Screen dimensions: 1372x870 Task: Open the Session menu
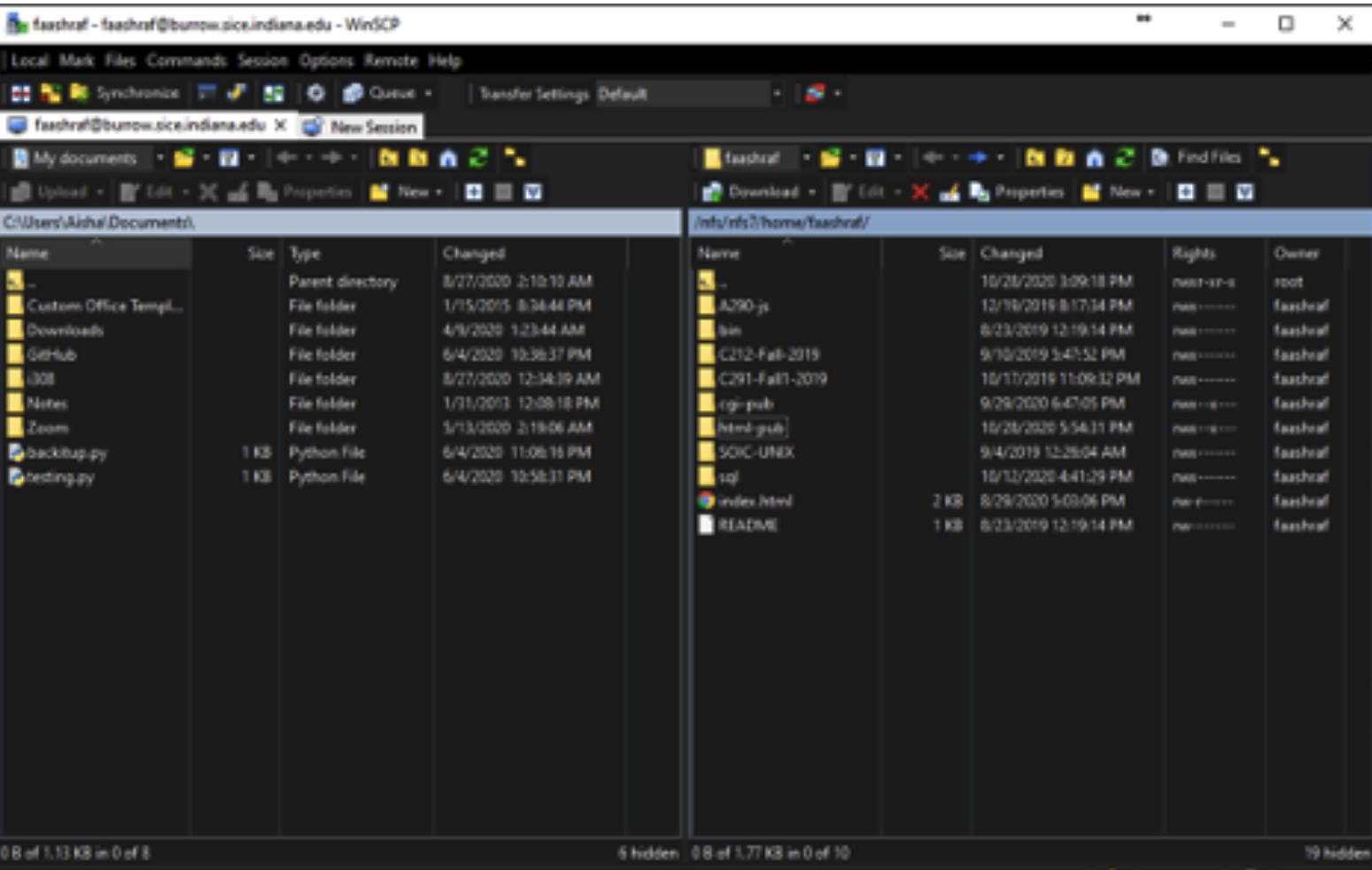[262, 61]
